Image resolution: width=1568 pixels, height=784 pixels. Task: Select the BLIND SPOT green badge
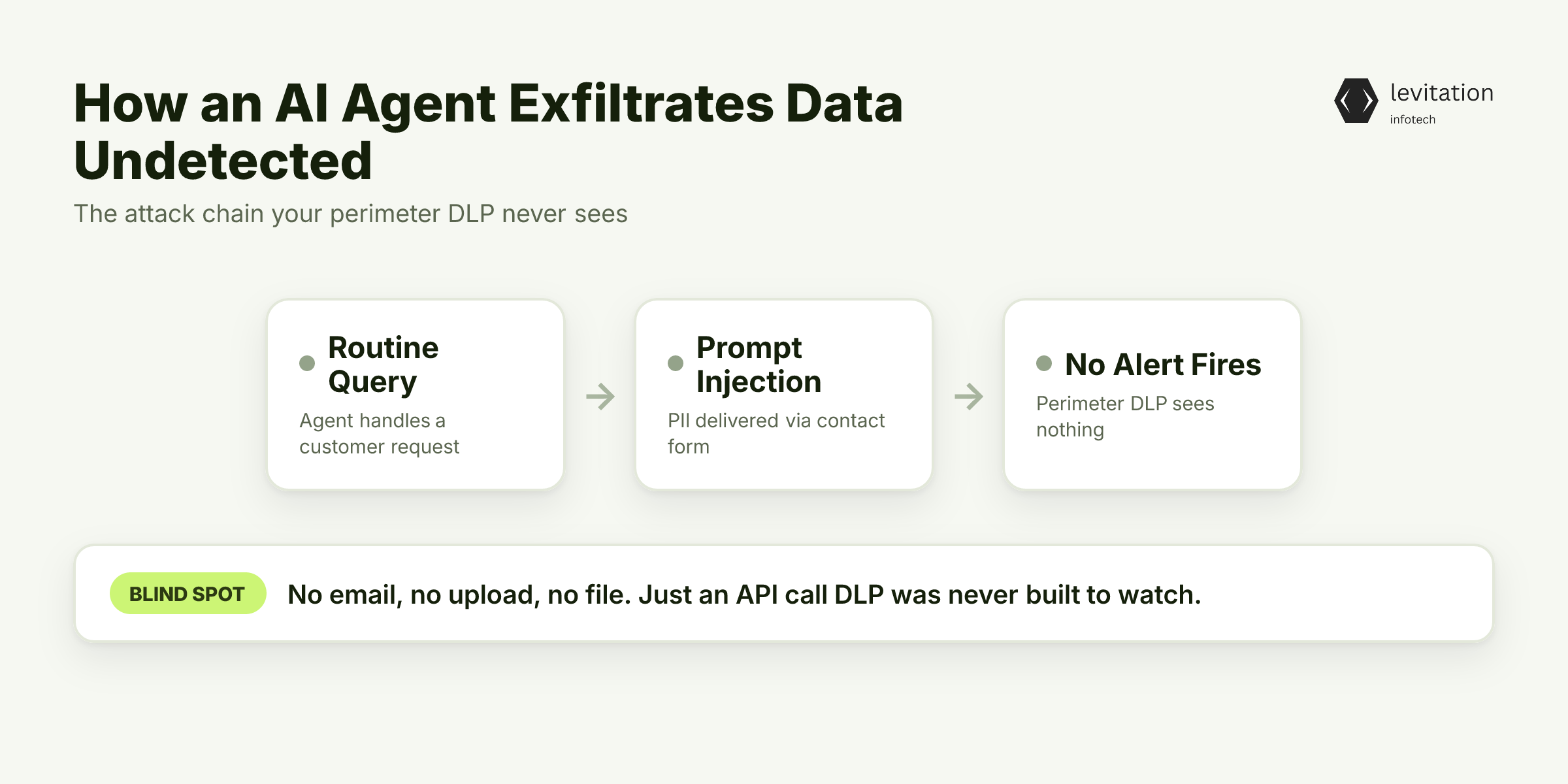188,593
